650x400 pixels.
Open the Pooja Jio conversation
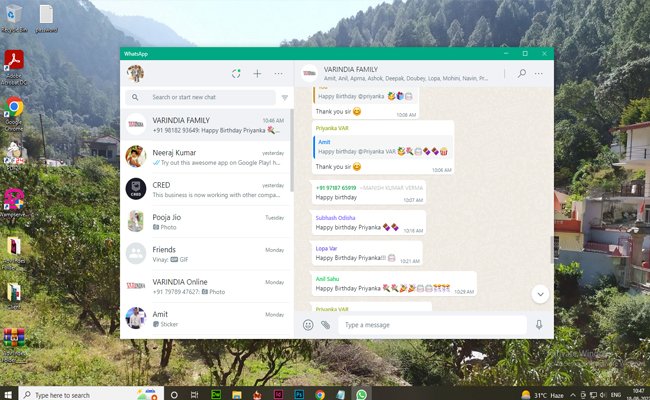205,220
